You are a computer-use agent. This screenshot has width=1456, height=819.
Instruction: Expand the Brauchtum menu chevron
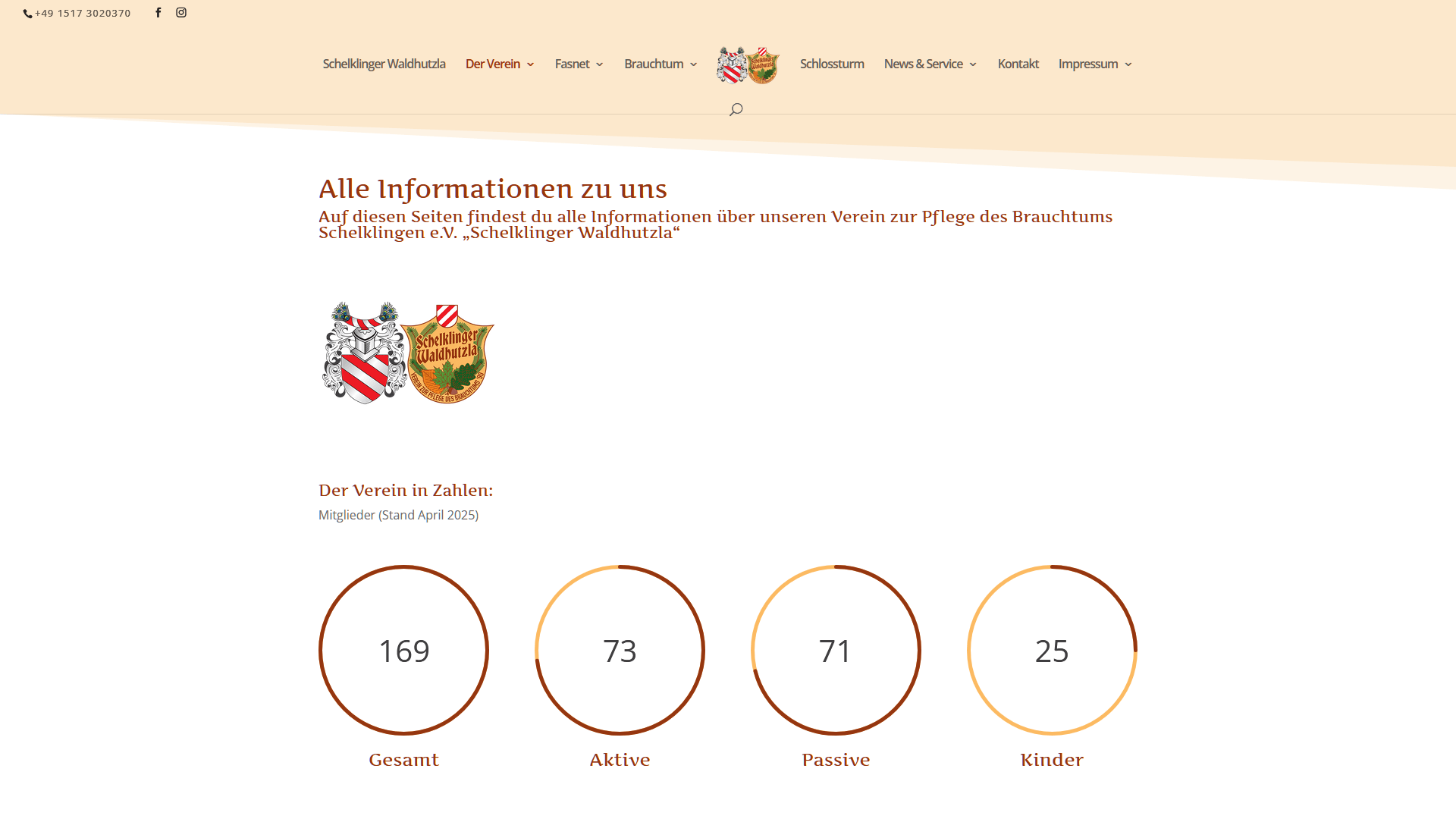tap(694, 64)
